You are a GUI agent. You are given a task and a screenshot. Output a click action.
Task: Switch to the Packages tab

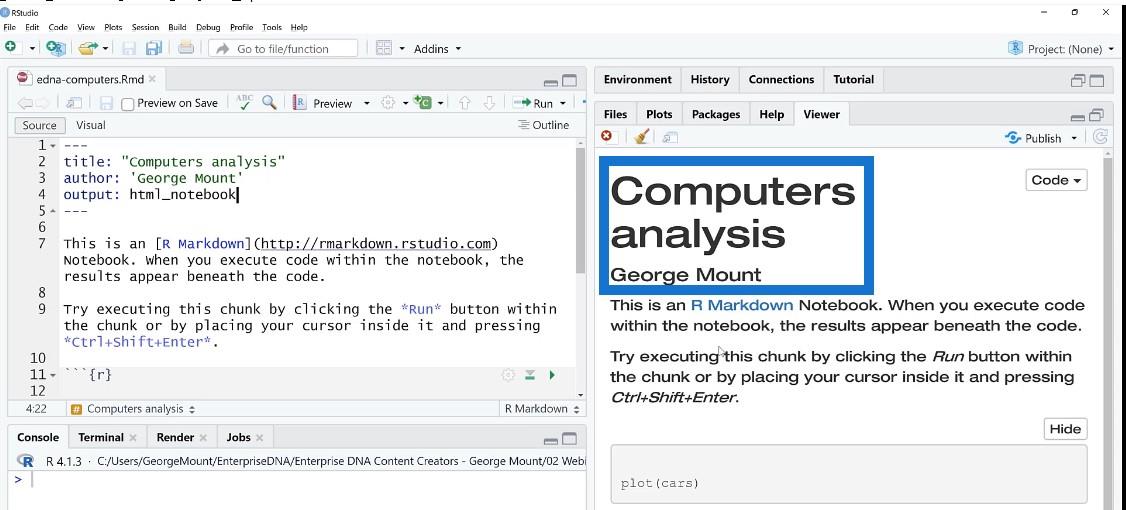point(716,114)
